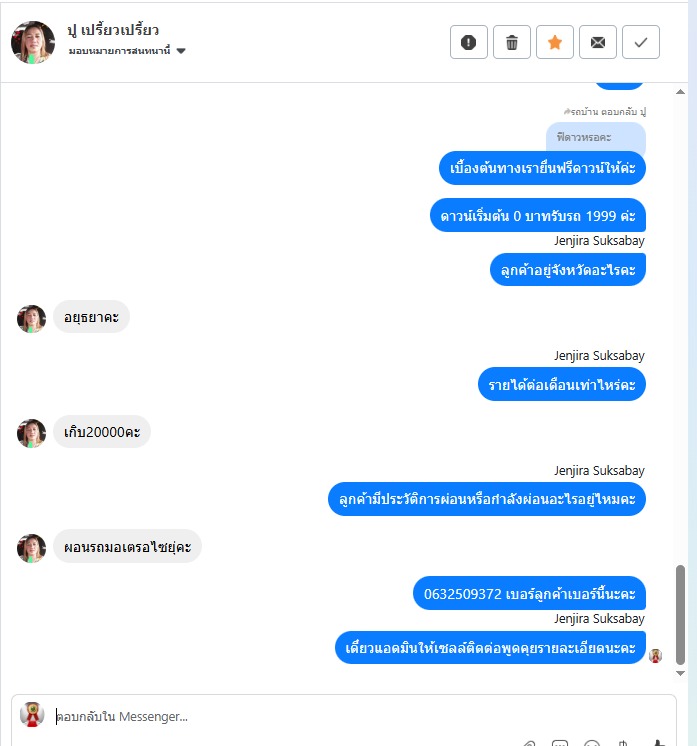Mark conversation as spam with exclamation icon
Screen dimensions: 697x746
(x=469, y=42)
